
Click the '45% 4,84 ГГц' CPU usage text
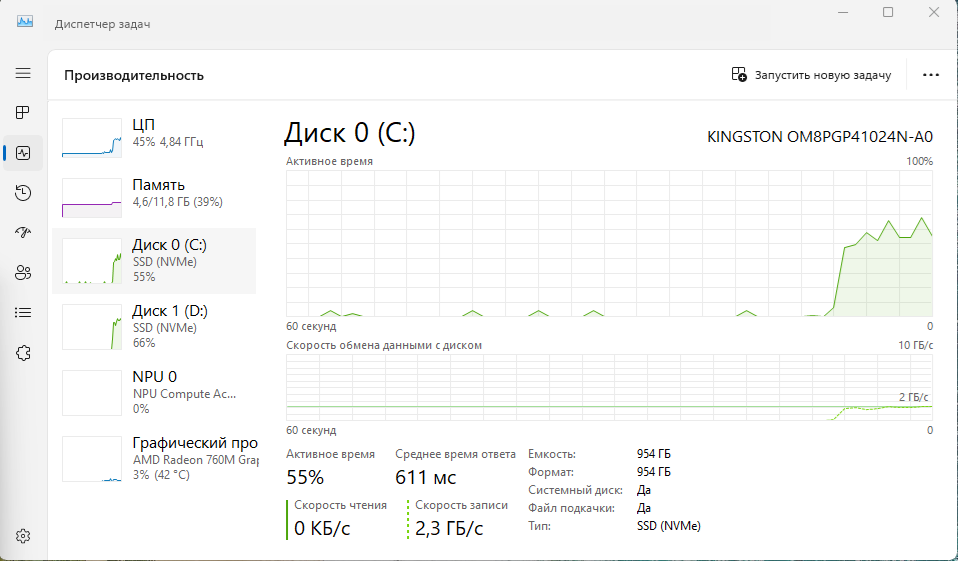pos(168,142)
